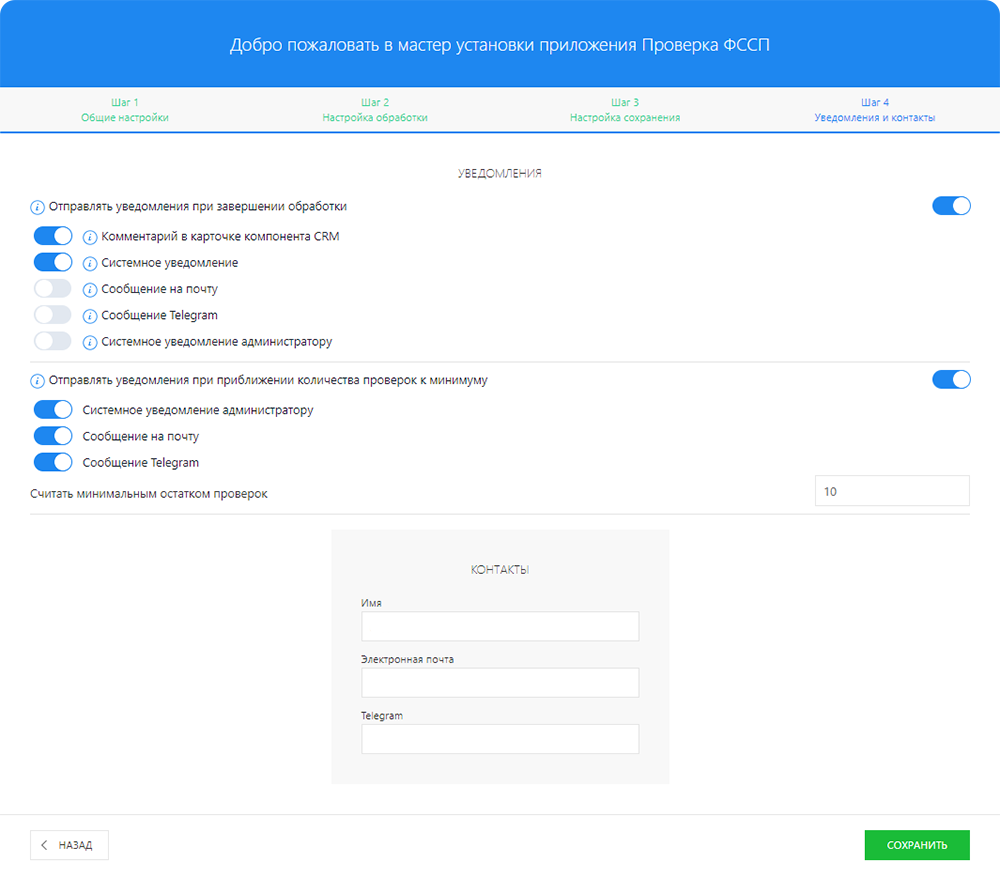
Task: Click info icon next to upper Сообщение на почту
Action: point(90,289)
